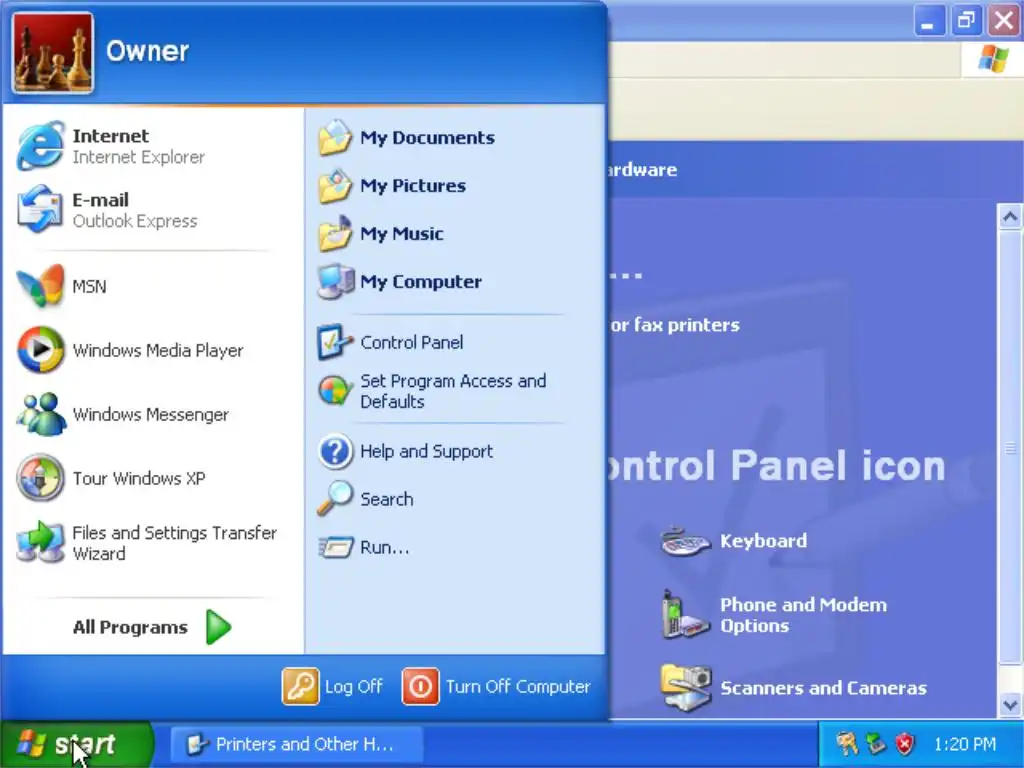Open Control Panel from Start menu
1024x768 pixels.
[391, 342]
